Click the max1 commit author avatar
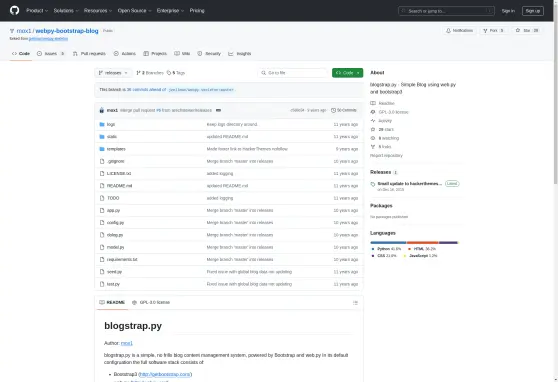 (x=102, y=110)
